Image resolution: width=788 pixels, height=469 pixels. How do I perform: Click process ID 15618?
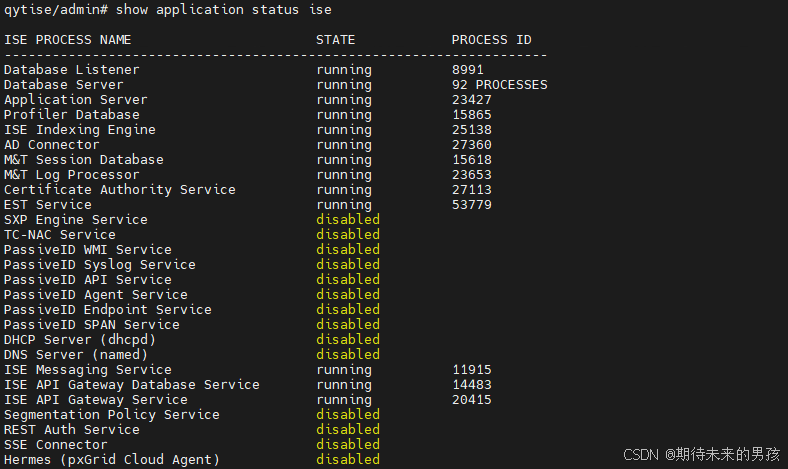click(472, 160)
